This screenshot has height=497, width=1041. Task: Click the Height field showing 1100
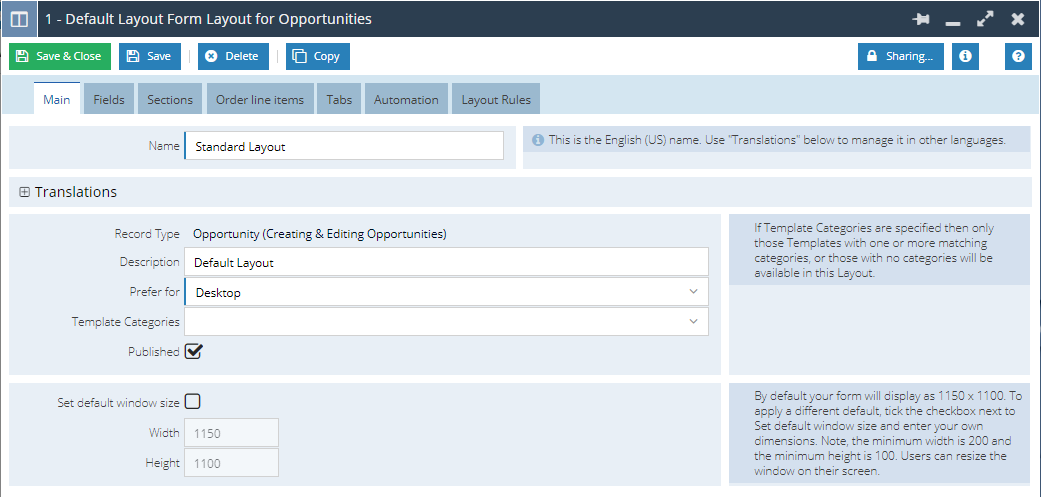coord(231,462)
